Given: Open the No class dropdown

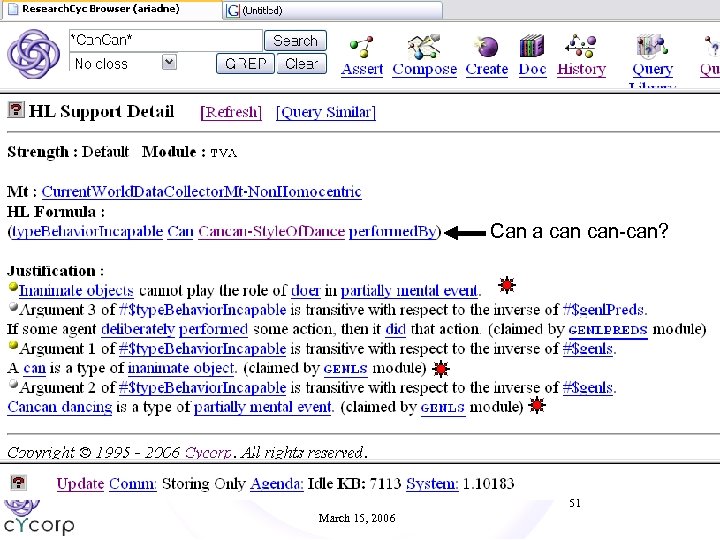Looking at the screenshot, I should point(169,62).
